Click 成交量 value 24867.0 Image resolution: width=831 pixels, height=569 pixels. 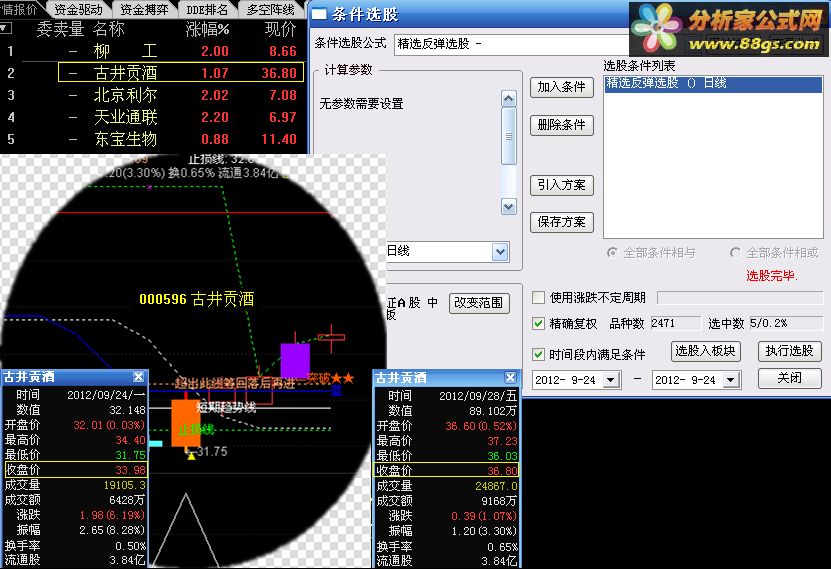click(497, 486)
